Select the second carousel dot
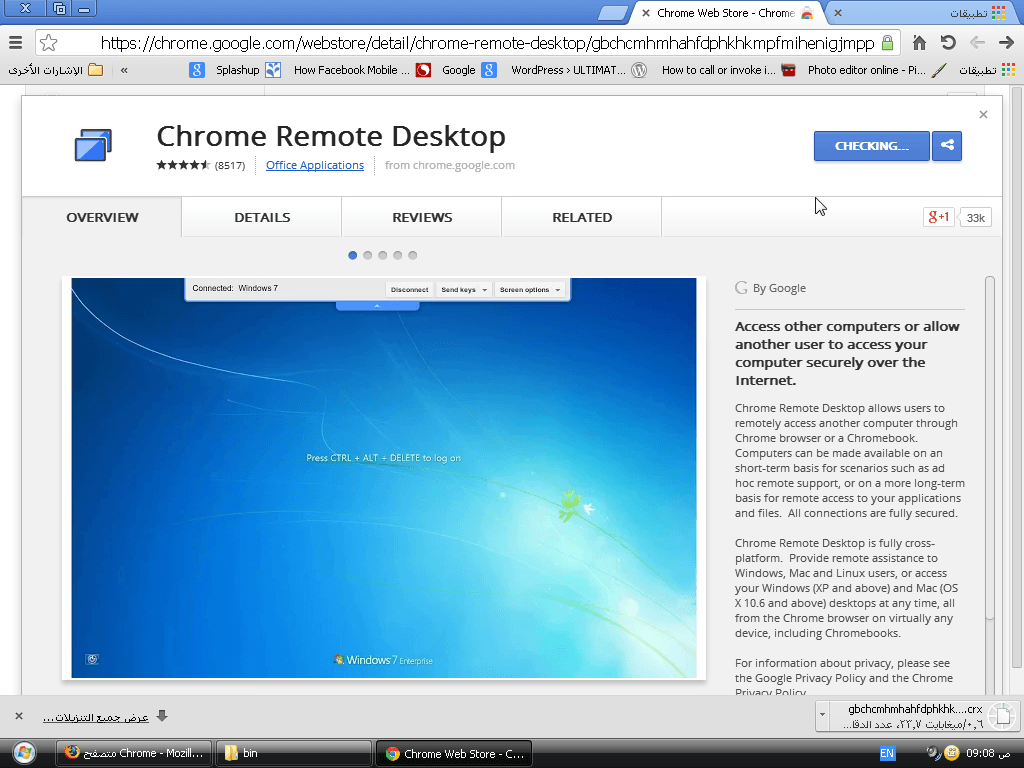 pos(368,255)
